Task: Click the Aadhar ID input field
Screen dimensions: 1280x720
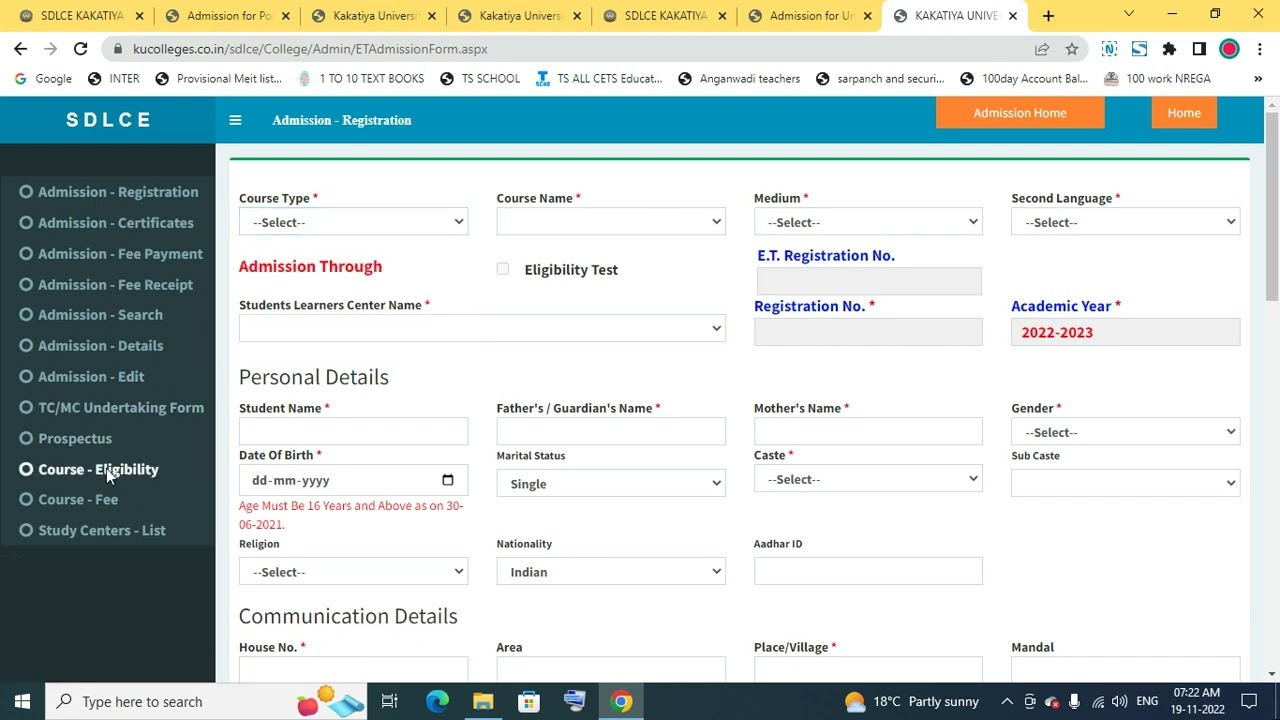Action: point(868,571)
